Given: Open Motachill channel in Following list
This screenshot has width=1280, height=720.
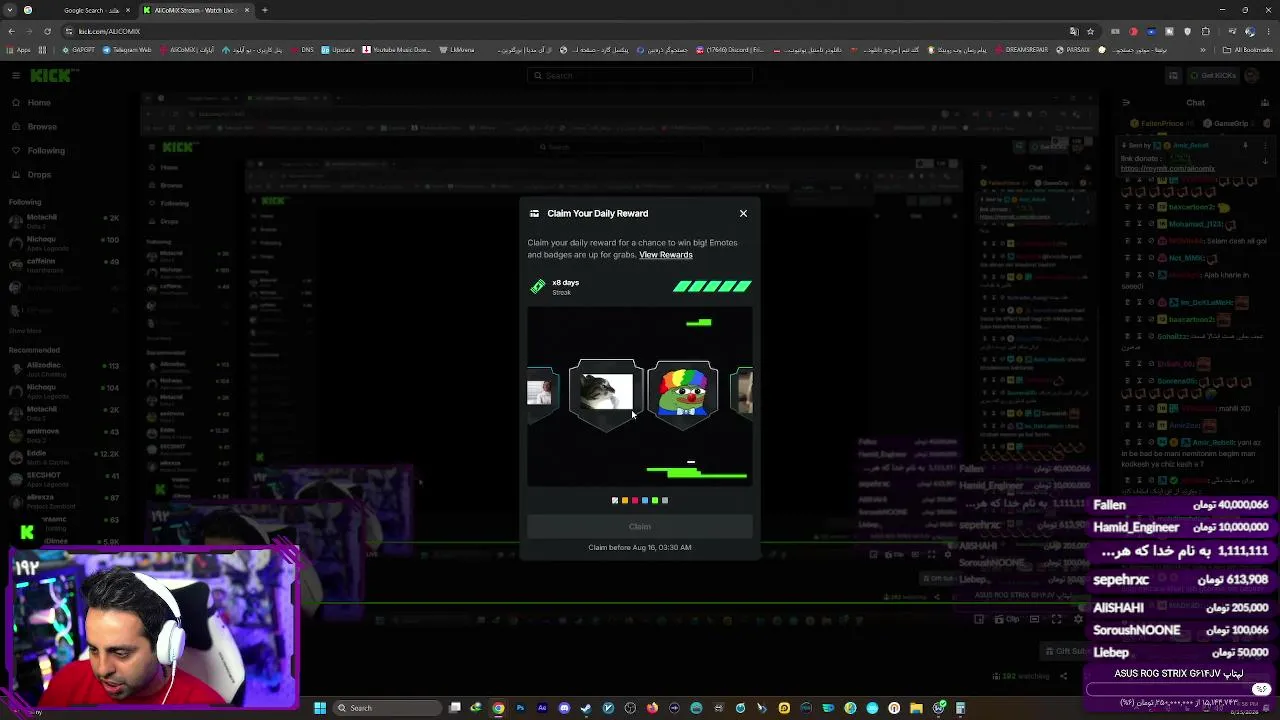Looking at the screenshot, I should point(62,220).
